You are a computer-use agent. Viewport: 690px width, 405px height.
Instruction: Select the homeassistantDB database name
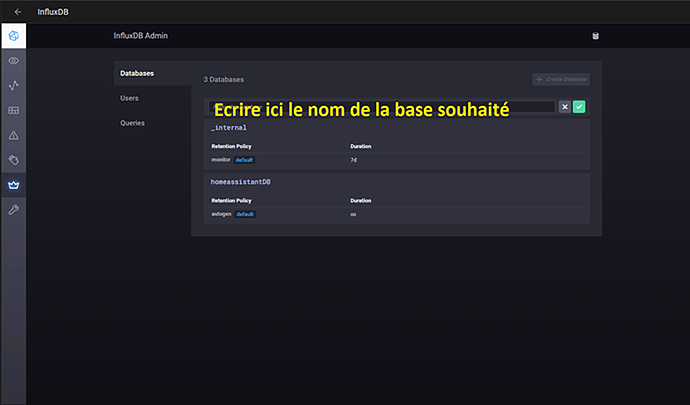(x=241, y=182)
